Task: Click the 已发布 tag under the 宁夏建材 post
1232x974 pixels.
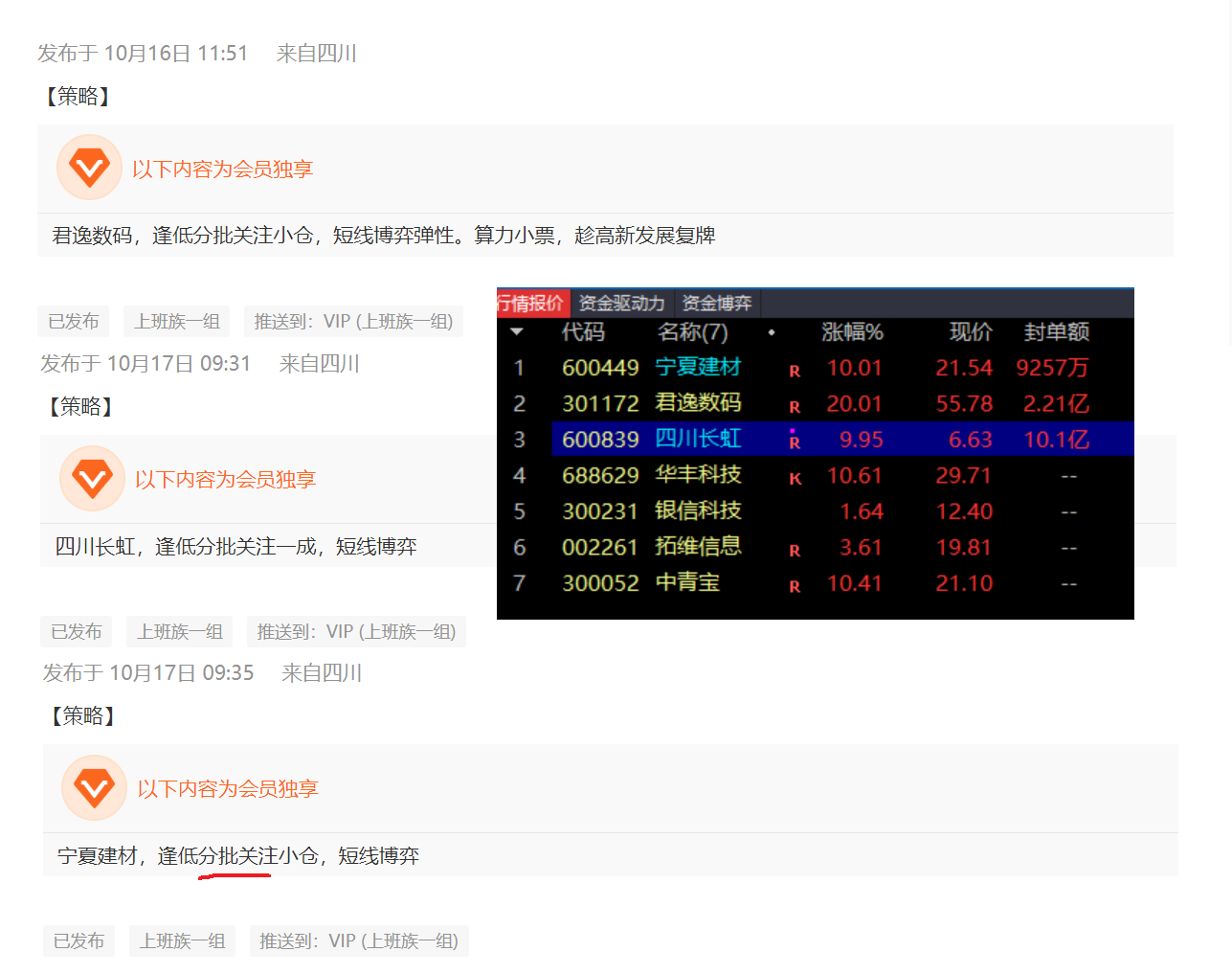Action: point(78,941)
